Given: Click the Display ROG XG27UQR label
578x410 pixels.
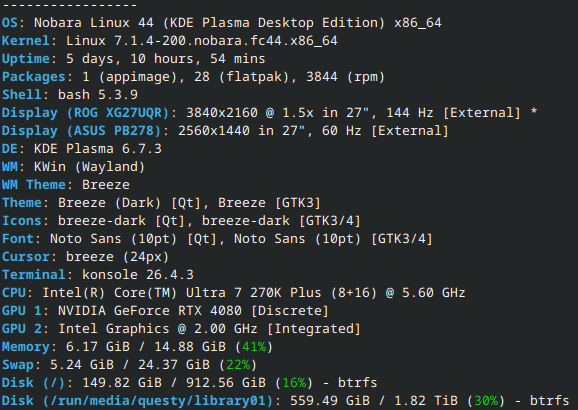Looking at the screenshot, I should click(x=85, y=113).
